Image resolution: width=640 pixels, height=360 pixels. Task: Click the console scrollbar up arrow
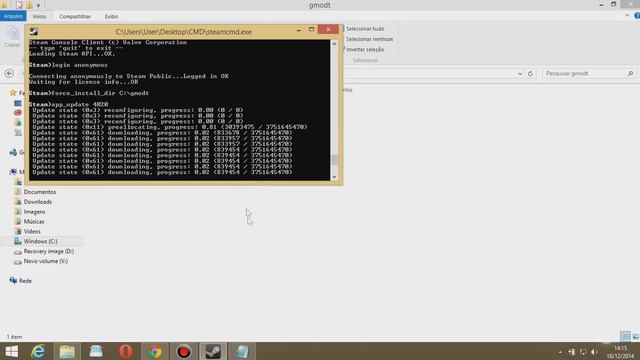click(x=334, y=44)
